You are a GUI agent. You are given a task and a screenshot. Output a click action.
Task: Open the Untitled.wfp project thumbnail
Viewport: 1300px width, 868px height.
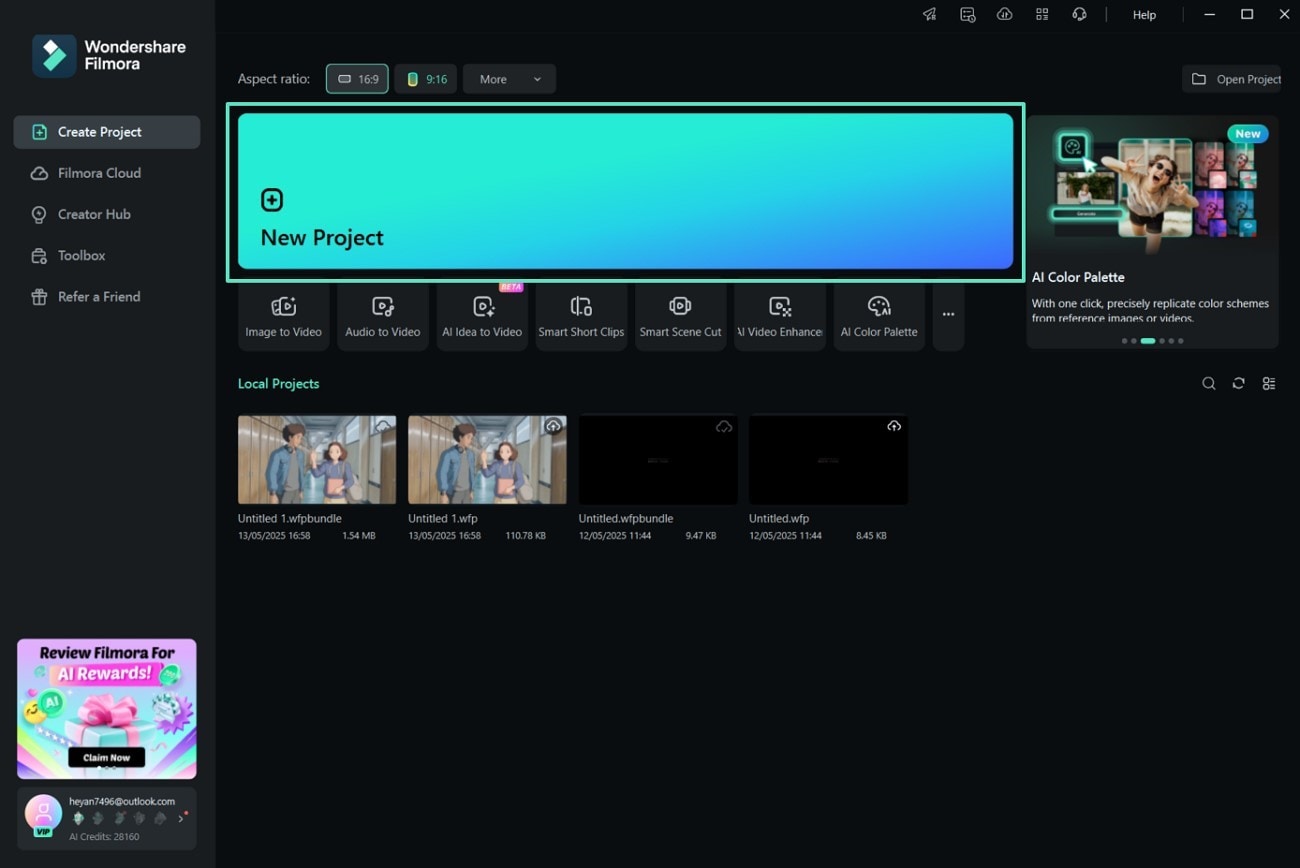(x=828, y=459)
